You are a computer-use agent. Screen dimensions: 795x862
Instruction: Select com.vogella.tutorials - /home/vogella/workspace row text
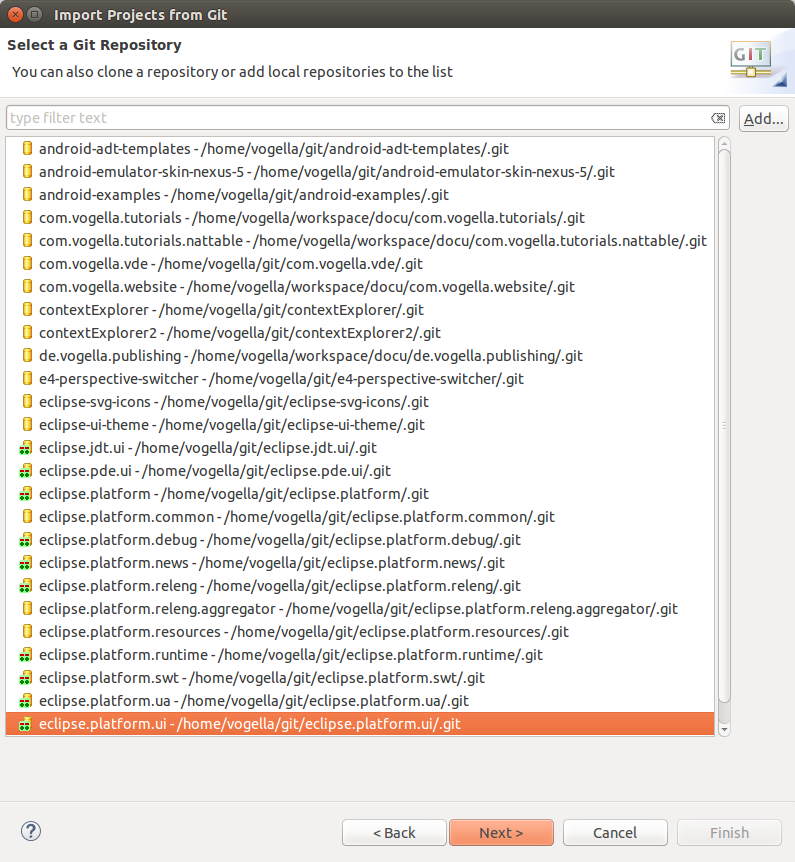(x=312, y=218)
